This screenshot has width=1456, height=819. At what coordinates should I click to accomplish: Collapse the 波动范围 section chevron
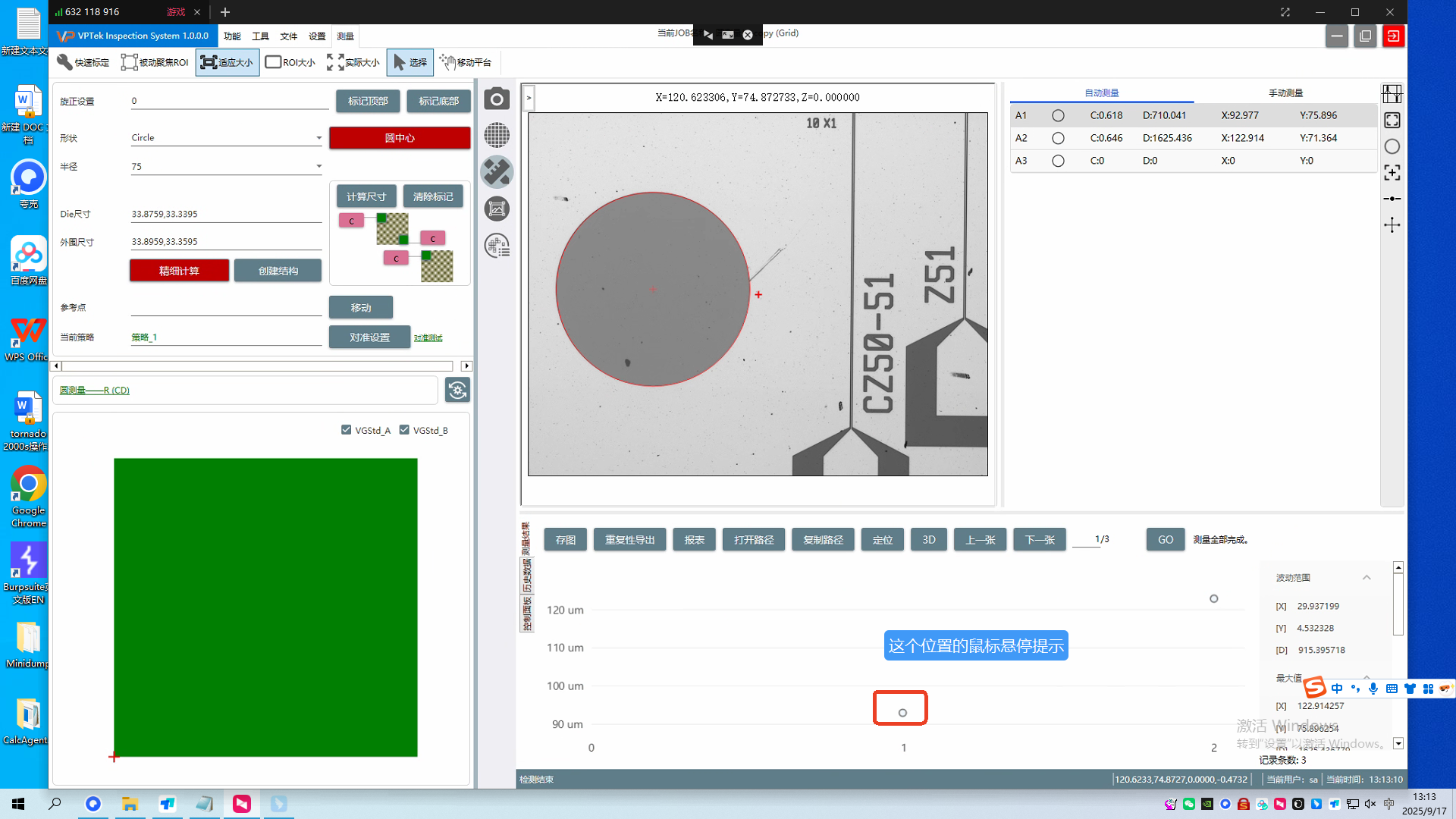pyautogui.click(x=1367, y=578)
